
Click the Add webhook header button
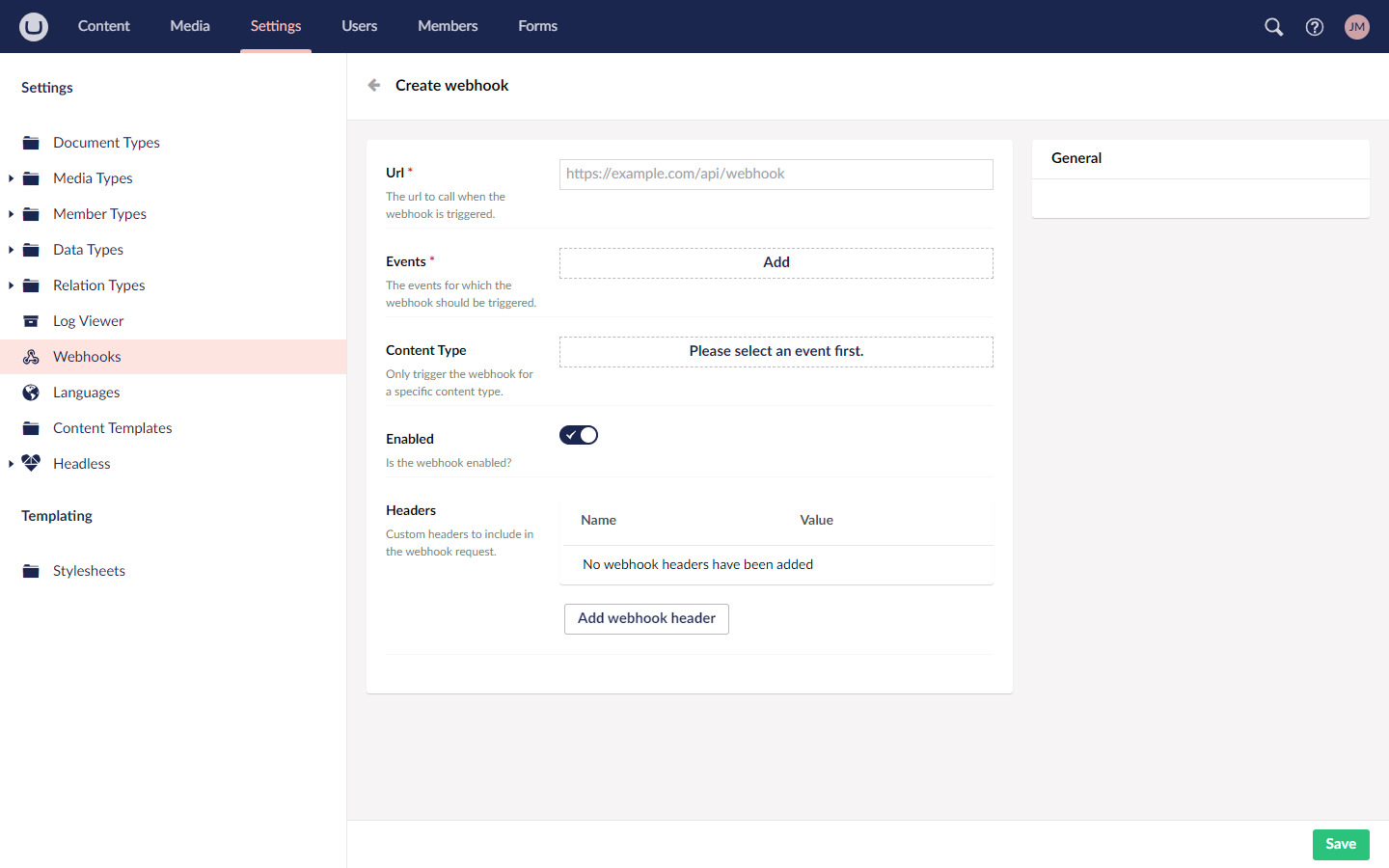tap(646, 618)
